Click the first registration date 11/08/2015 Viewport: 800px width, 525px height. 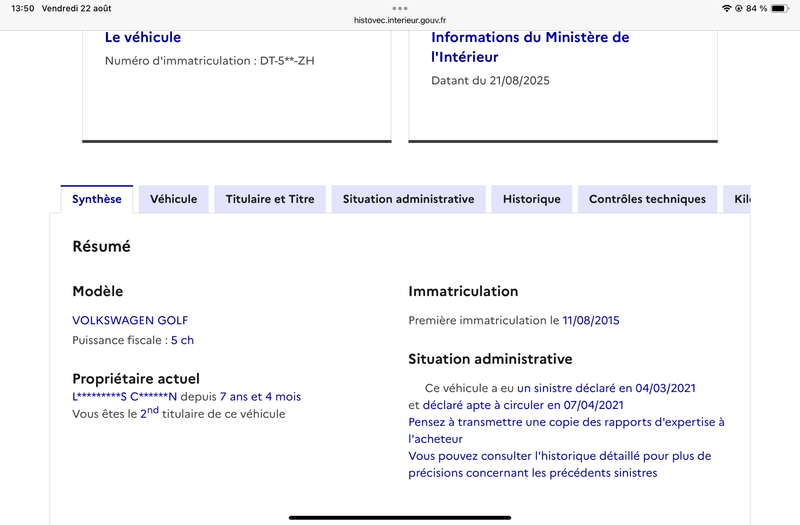click(x=590, y=321)
